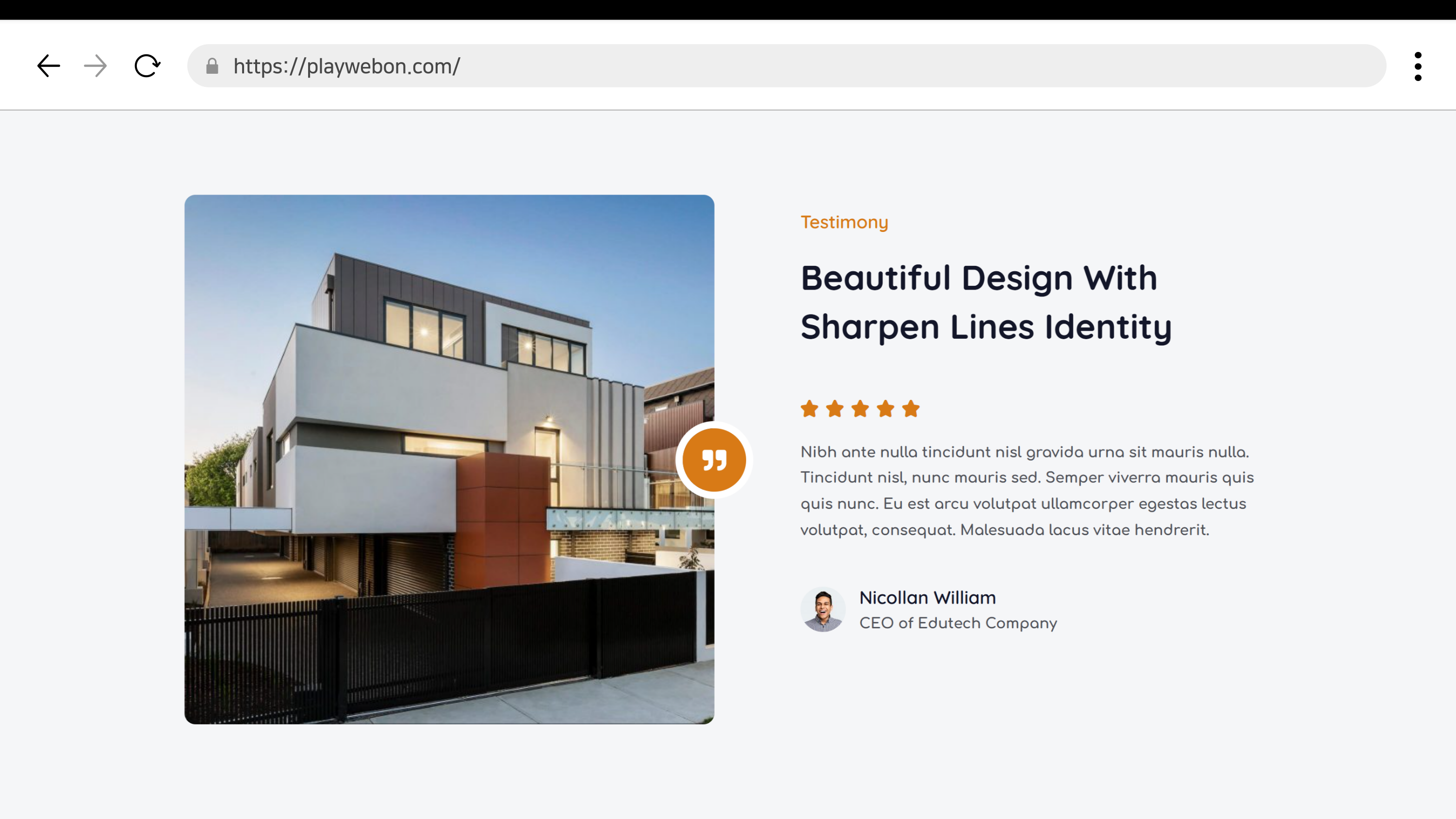The image size is (1456, 819).
Task: Reload the page with refresh icon
Action: coord(147,66)
